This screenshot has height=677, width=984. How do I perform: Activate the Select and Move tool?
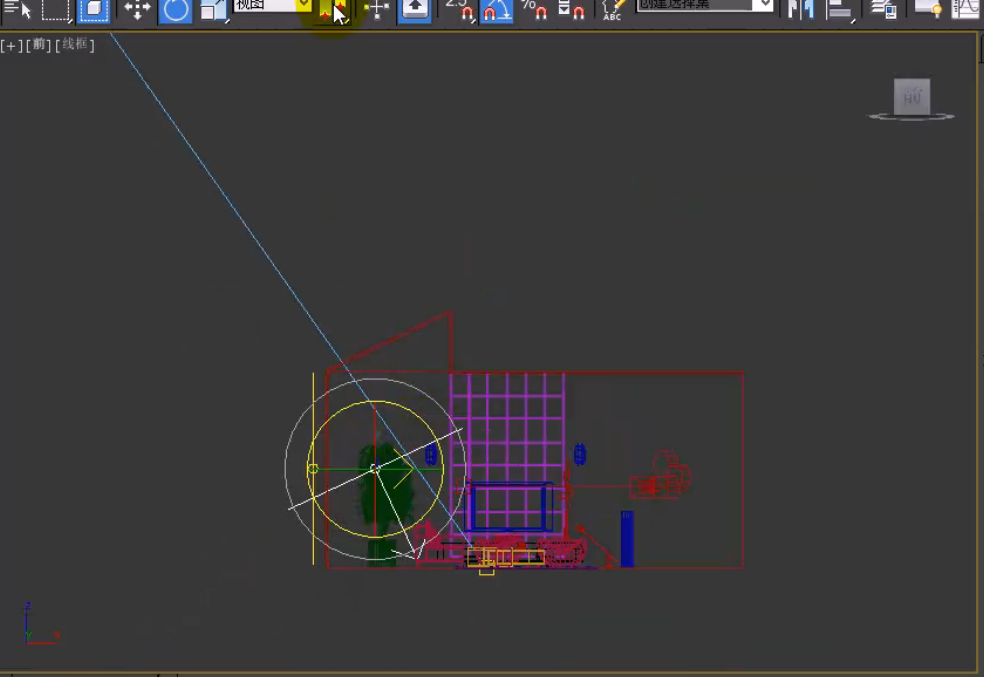[137, 10]
